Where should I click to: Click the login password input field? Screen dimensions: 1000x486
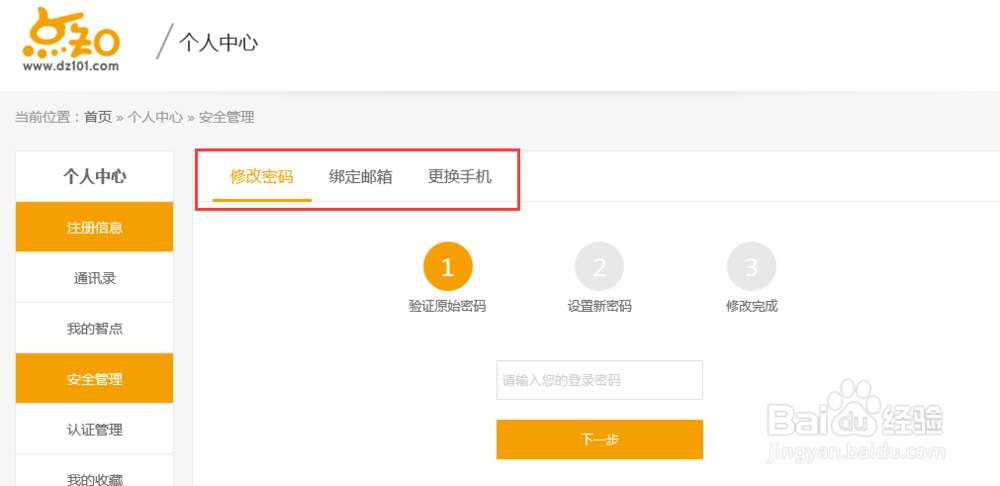[599, 380]
